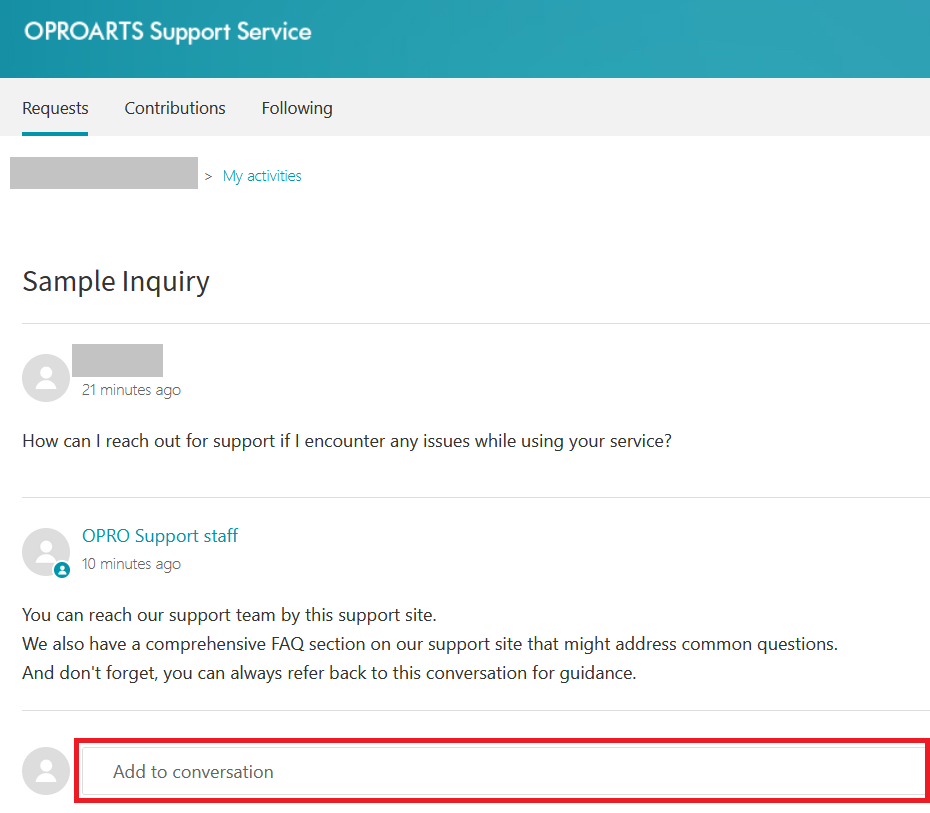Open the Requests tab
The width and height of the screenshot is (930, 813).
coord(55,108)
